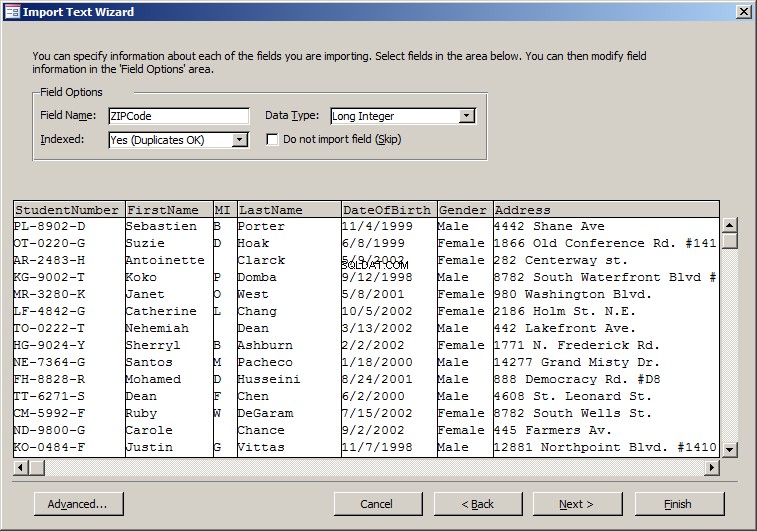757x531 pixels.
Task: Click the Advanced... button
Action: (x=79, y=504)
